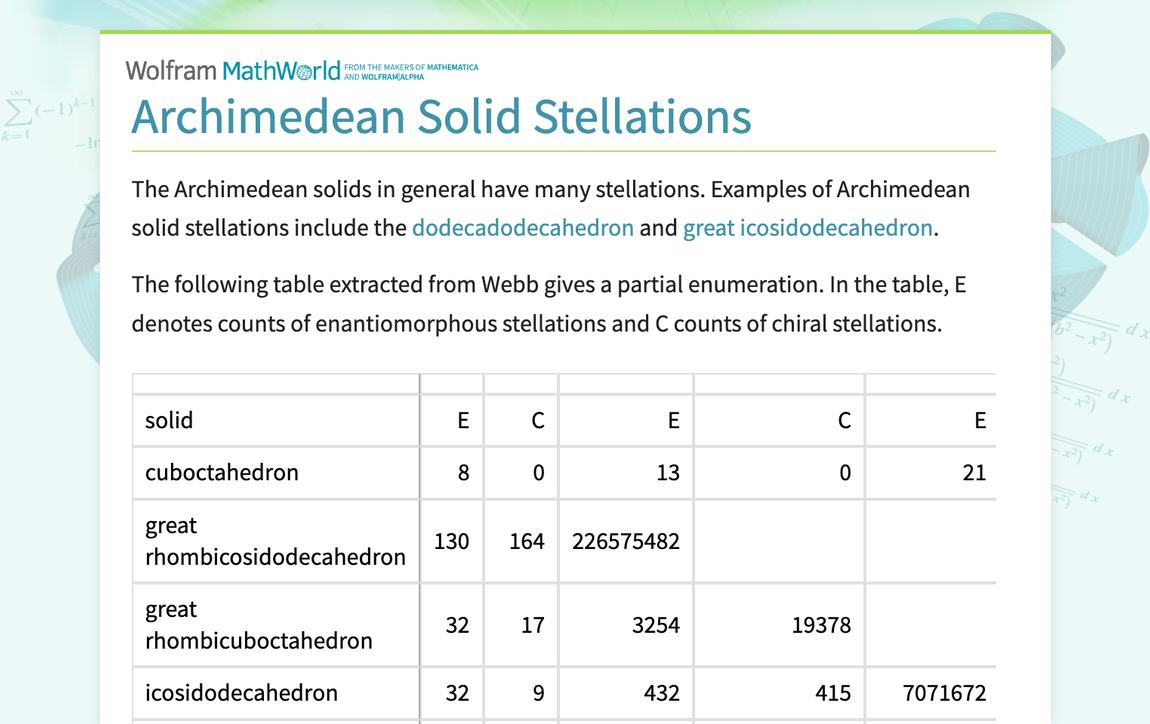The height and width of the screenshot is (724, 1150).
Task: Follow the great icosidodecahedron hyperlink
Action: (807, 227)
